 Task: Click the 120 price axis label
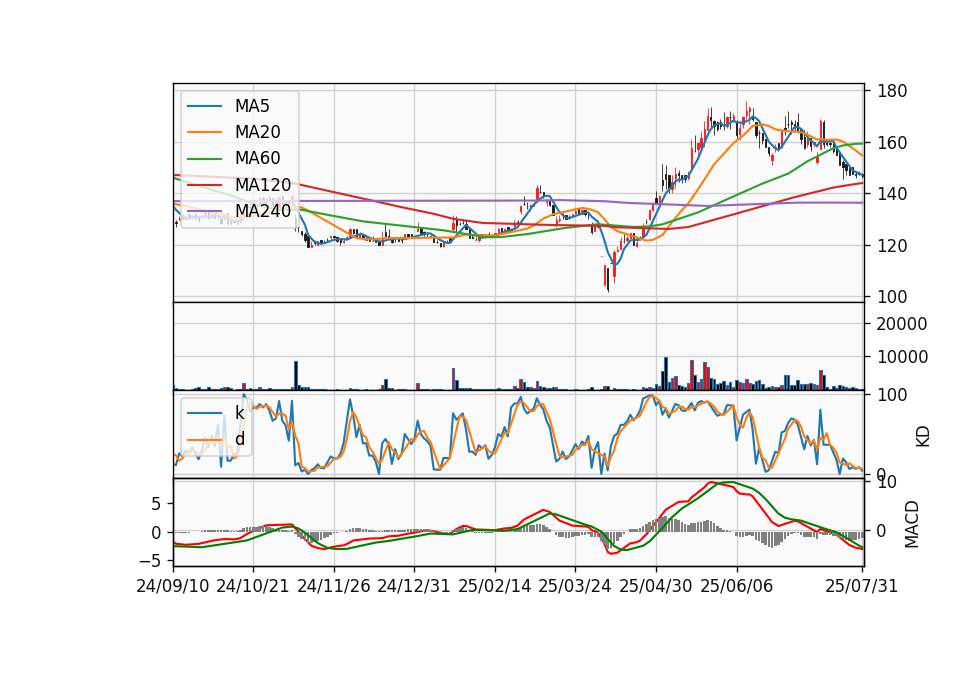[x=892, y=246]
